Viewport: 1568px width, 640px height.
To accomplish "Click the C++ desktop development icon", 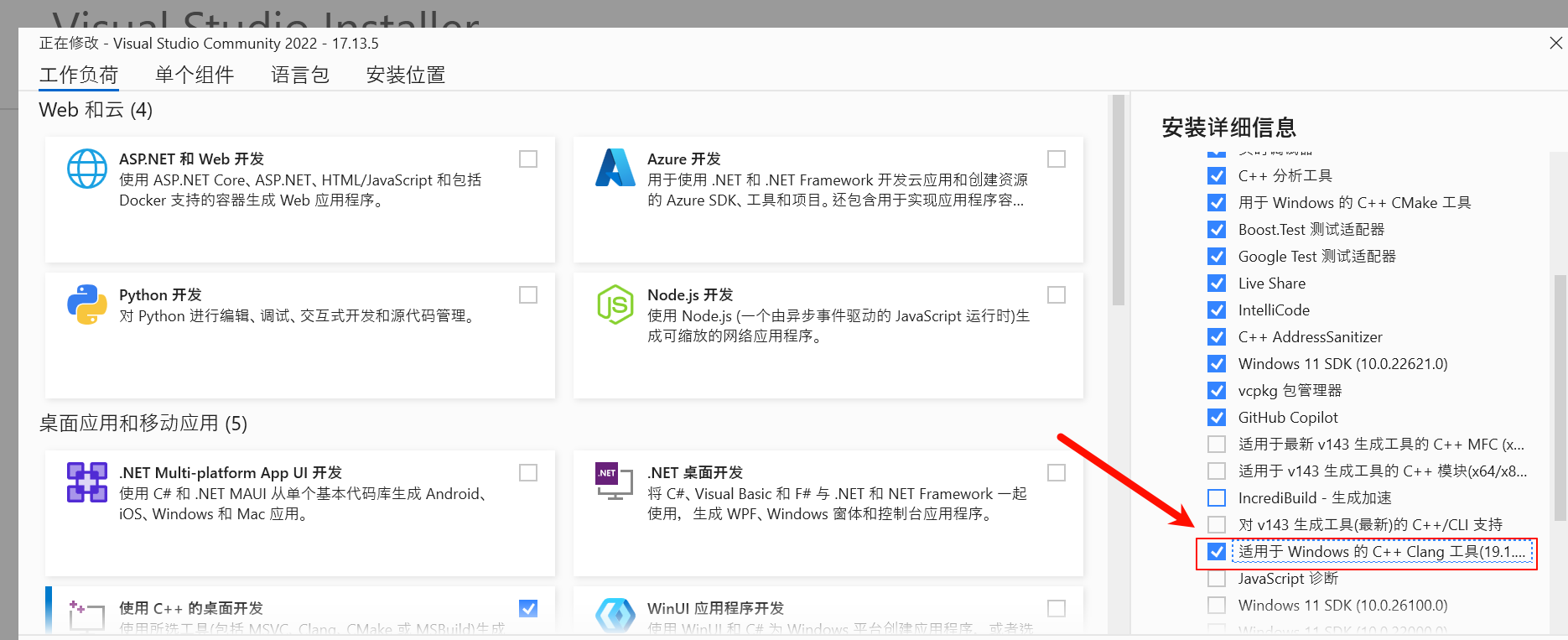I will coord(87,617).
